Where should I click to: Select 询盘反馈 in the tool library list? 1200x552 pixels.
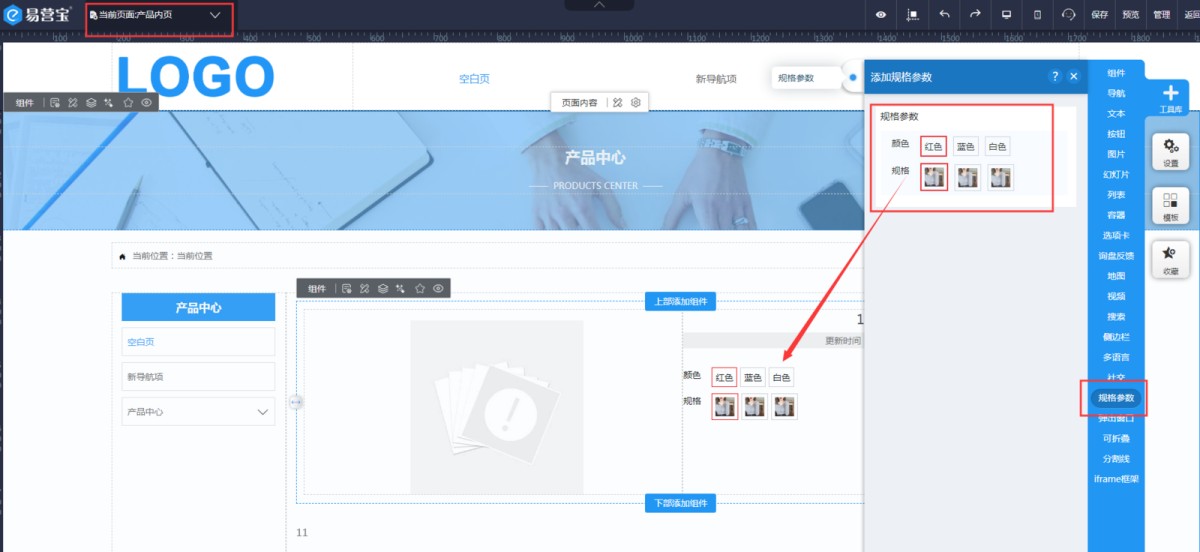1116,256
